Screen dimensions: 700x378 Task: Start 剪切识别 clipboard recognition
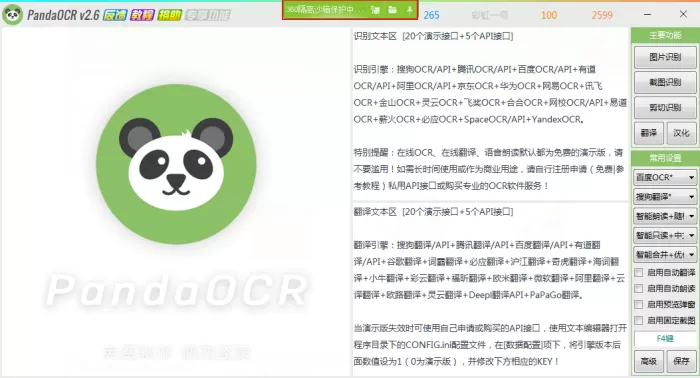pos(665,108)
